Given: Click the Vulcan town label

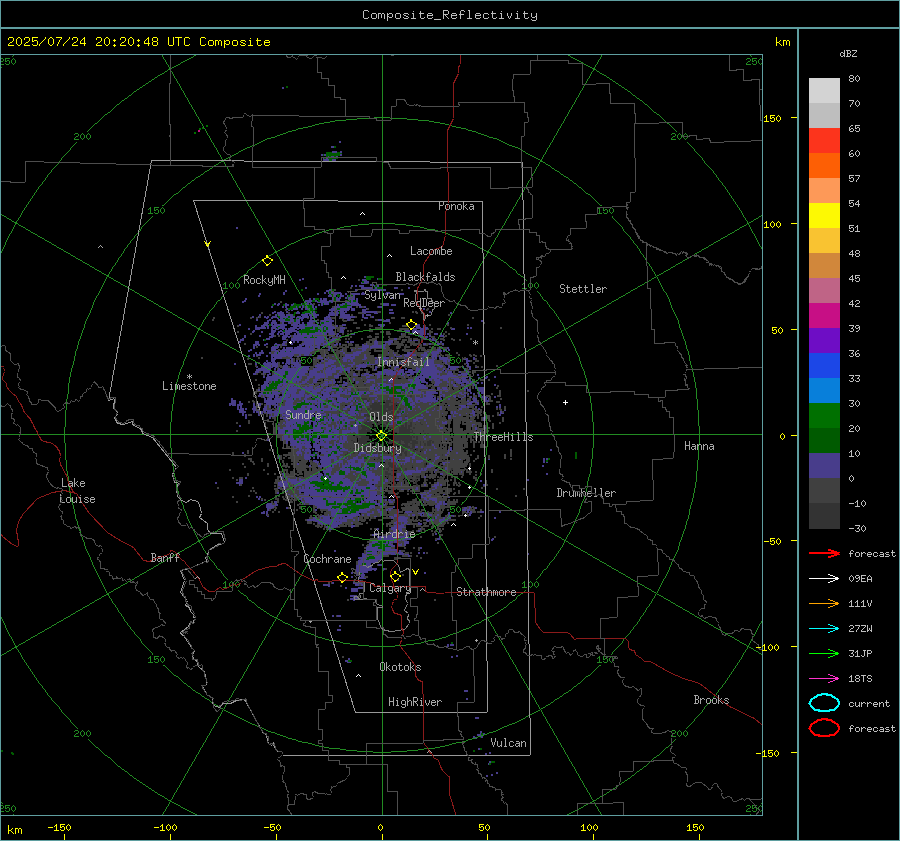Looking at the screenshot, I should pyautogui.click(x=508, y=743).
